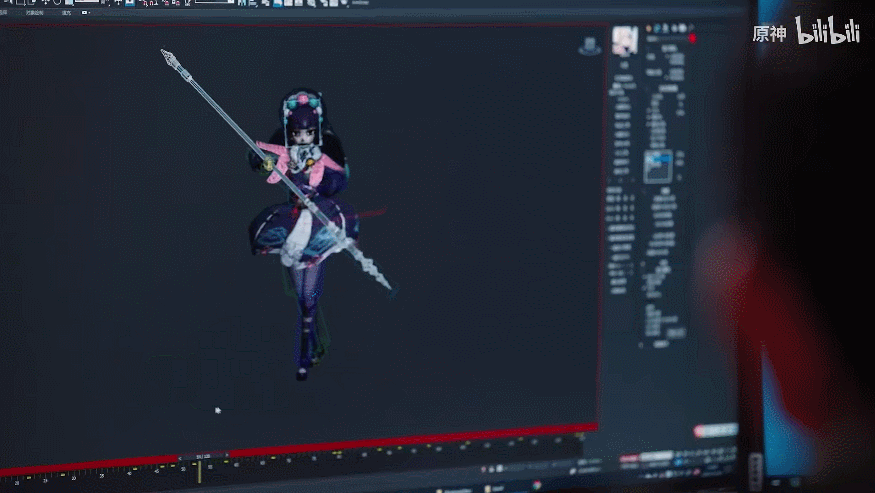Open the Modify tab in the command panel
Viewport: 875px width, 493px height.
pyautogui.click(x=657, y=28)
